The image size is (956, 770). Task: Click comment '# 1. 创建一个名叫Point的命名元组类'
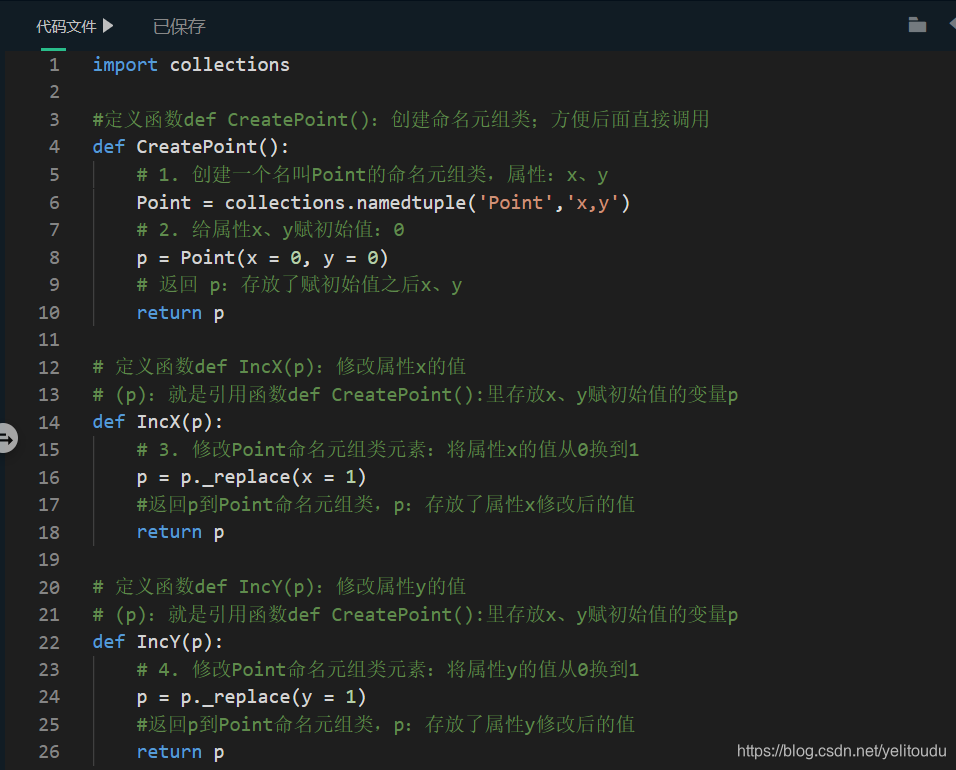(372, 175)
